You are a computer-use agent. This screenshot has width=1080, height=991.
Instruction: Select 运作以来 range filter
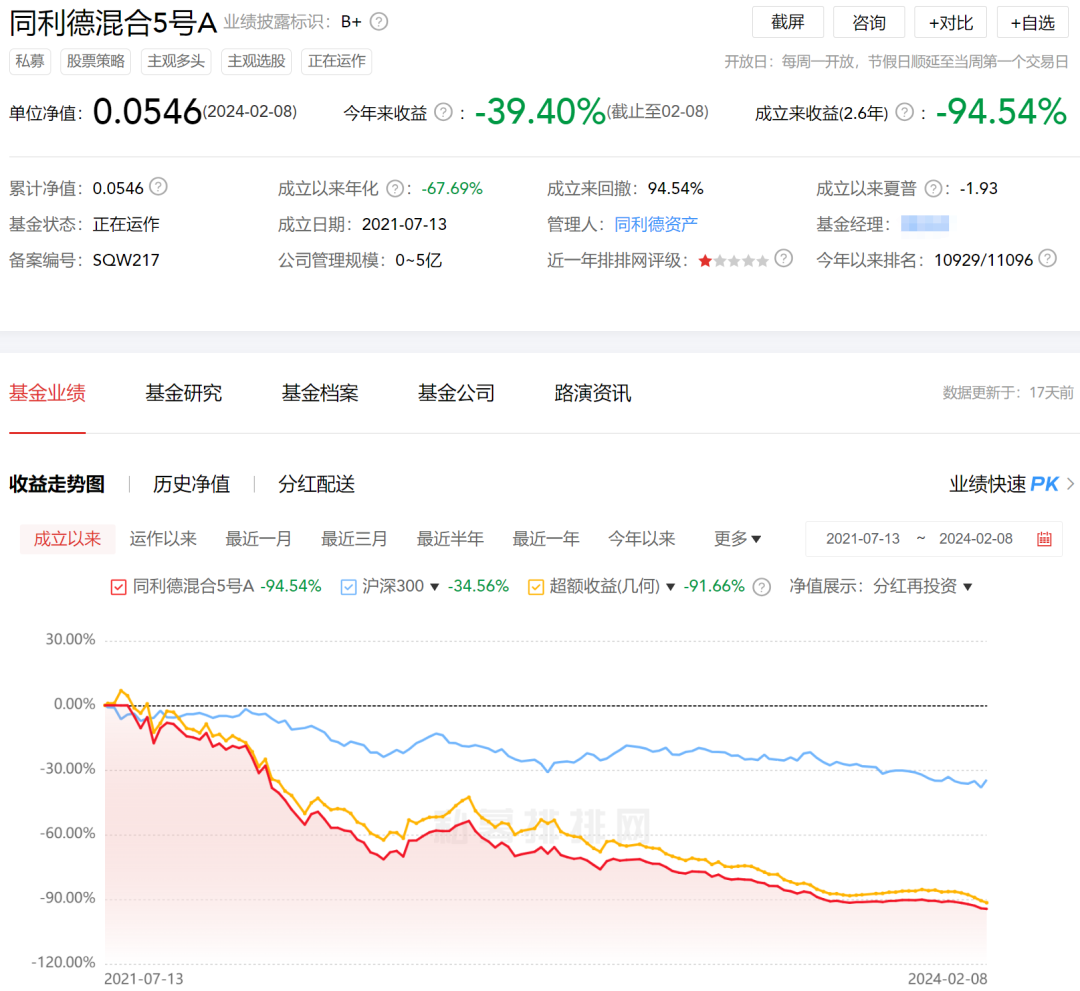pos(163,539)
